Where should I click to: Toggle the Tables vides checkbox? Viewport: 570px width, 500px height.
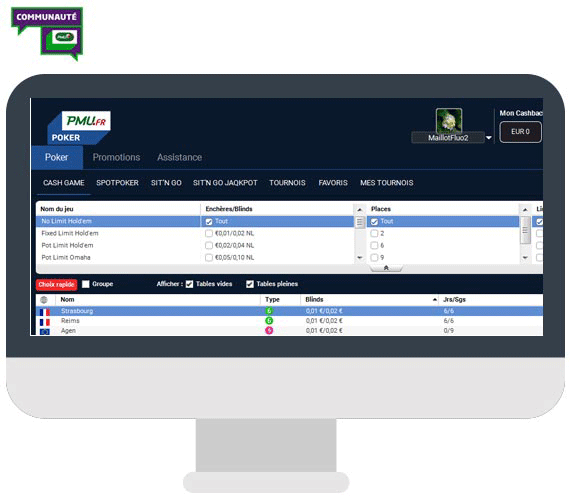(x=189, y=284)
